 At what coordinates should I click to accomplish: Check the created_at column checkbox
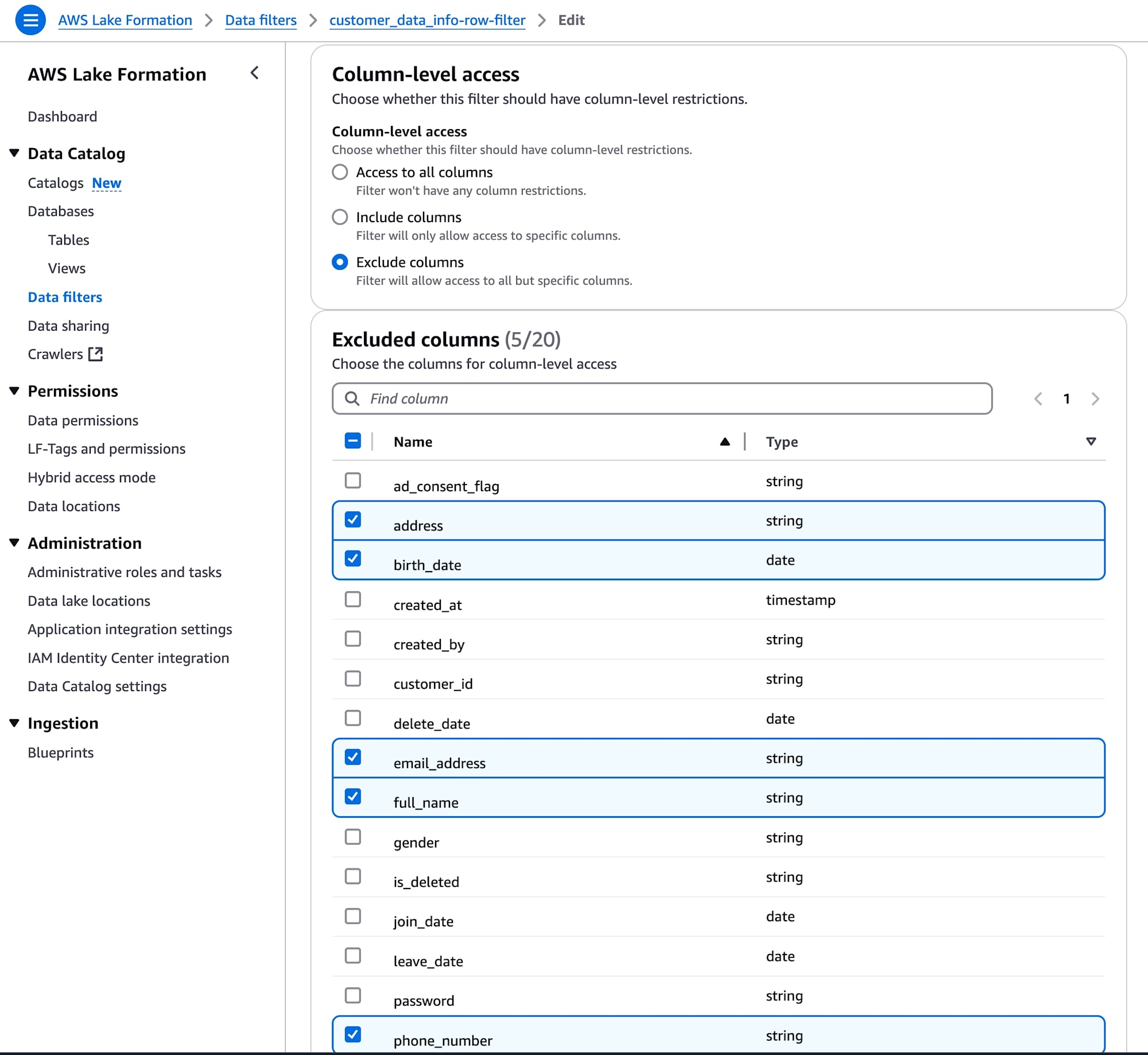[353, 599]
